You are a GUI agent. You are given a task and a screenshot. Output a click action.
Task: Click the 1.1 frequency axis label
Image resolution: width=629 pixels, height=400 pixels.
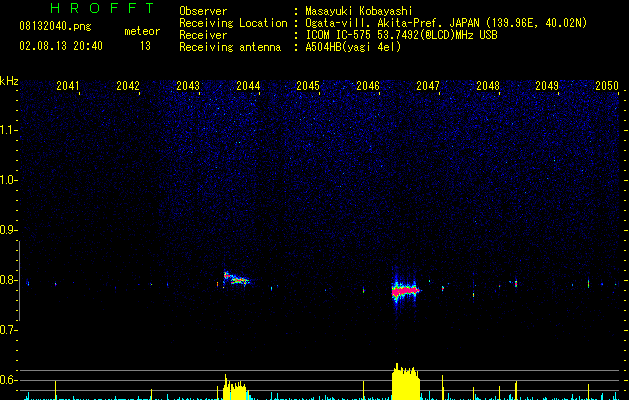tap(8, 130)
